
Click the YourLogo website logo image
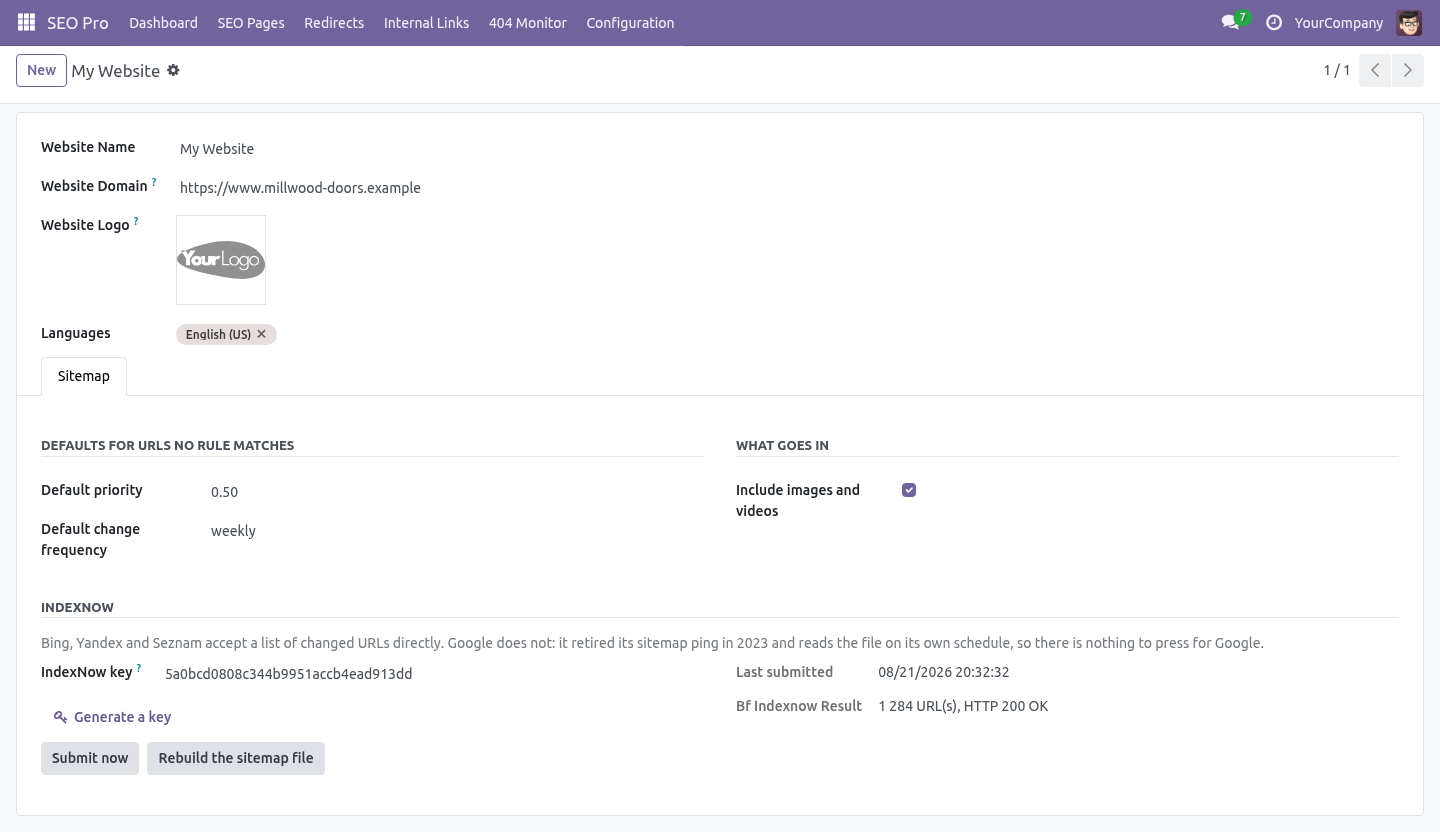pos(221,260)
